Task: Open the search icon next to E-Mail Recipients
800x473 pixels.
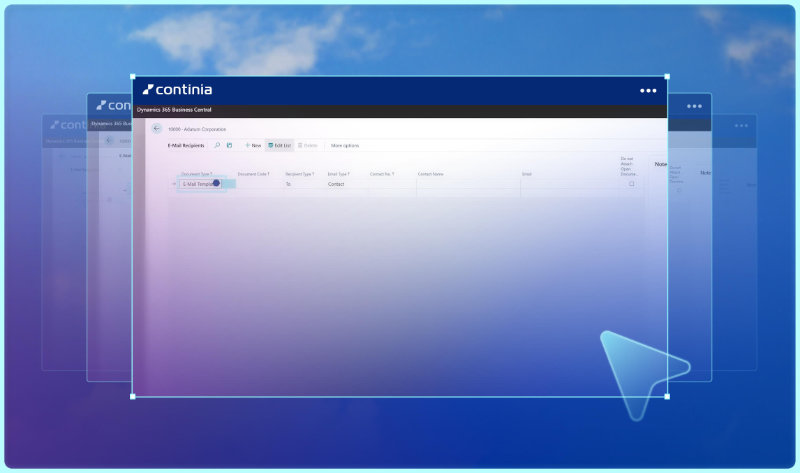Action: click(217, 145)
